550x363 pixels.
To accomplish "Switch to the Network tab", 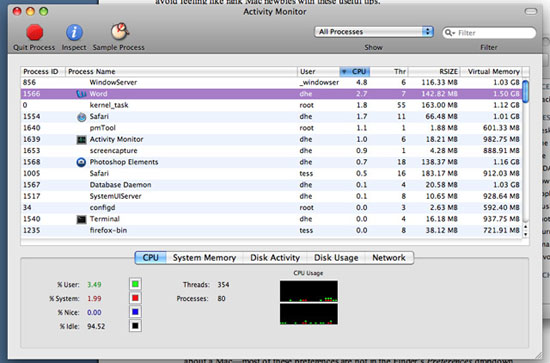I will 389,258.
